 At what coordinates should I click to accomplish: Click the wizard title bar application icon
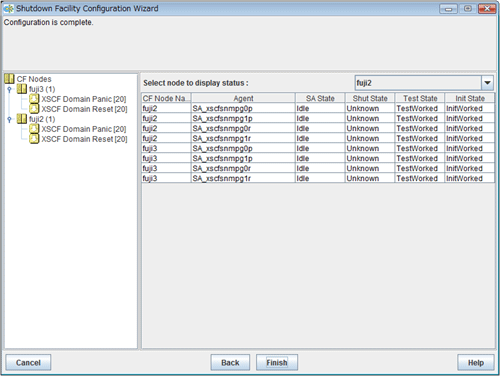[x=9, y=9]
